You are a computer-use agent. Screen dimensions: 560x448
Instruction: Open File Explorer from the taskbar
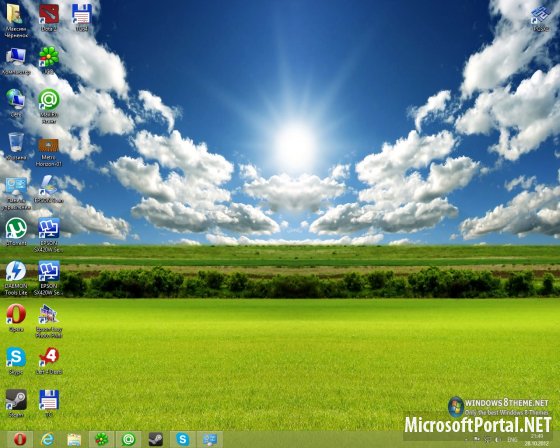[x=74, y=439]
